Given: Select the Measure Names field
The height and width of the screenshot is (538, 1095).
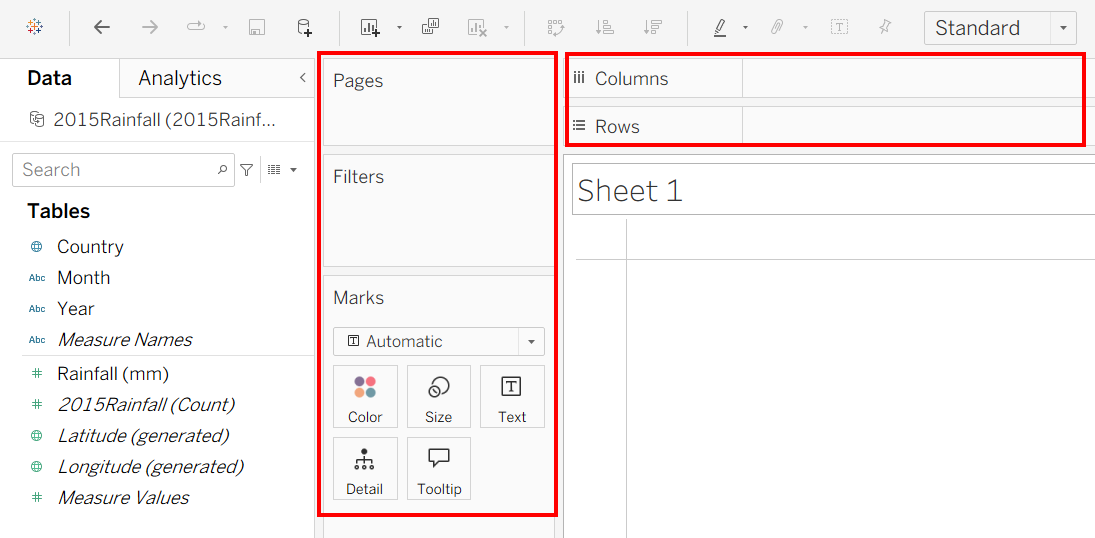Looking at the screenshot, I should [124, 340].
